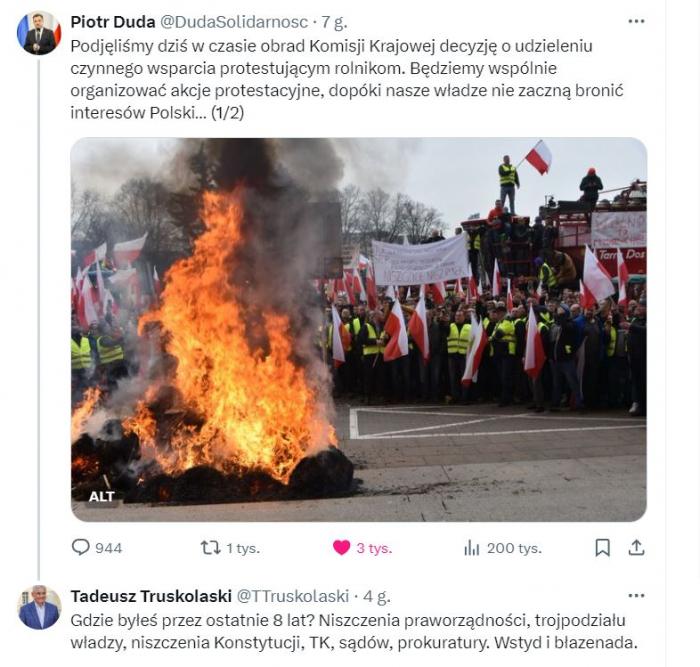700x667 pixels.
Task: Open the 4 g. timestamp of the reply
Action: 377,596
